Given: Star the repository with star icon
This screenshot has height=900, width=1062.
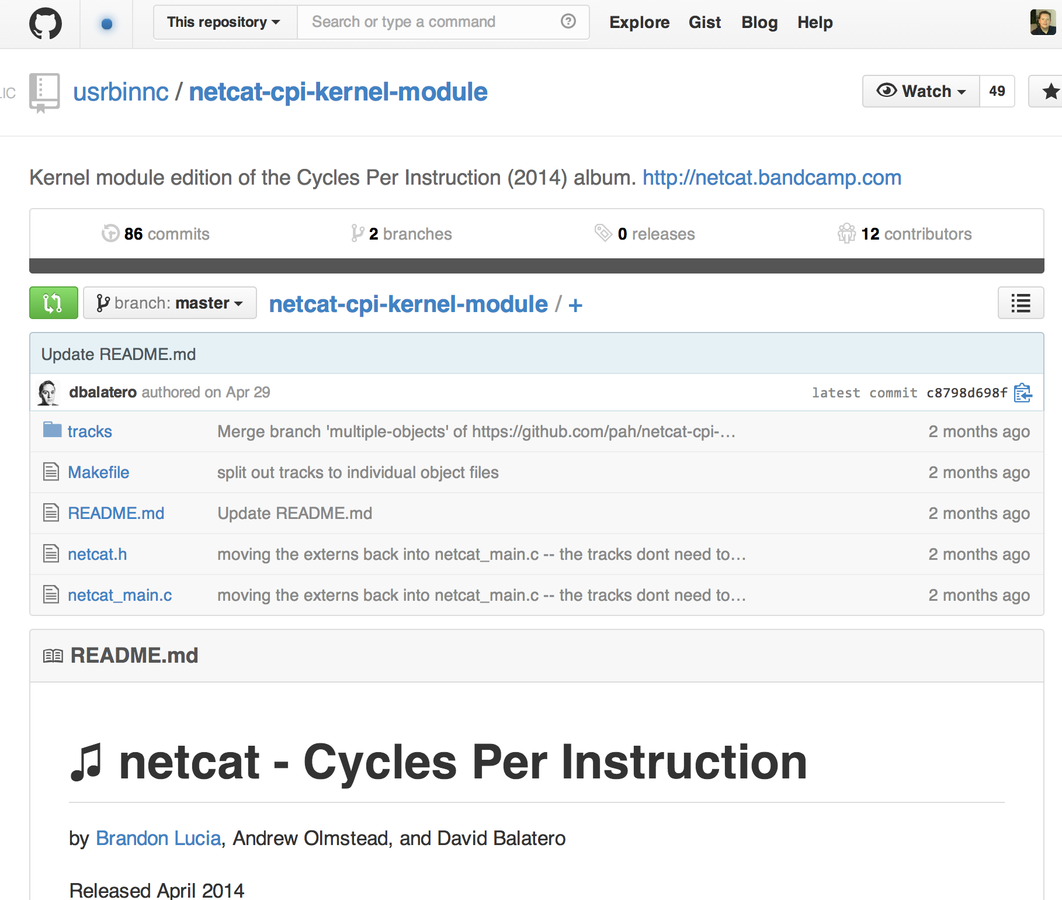Looking at the screenshot, I should (x=1050, y=91).
